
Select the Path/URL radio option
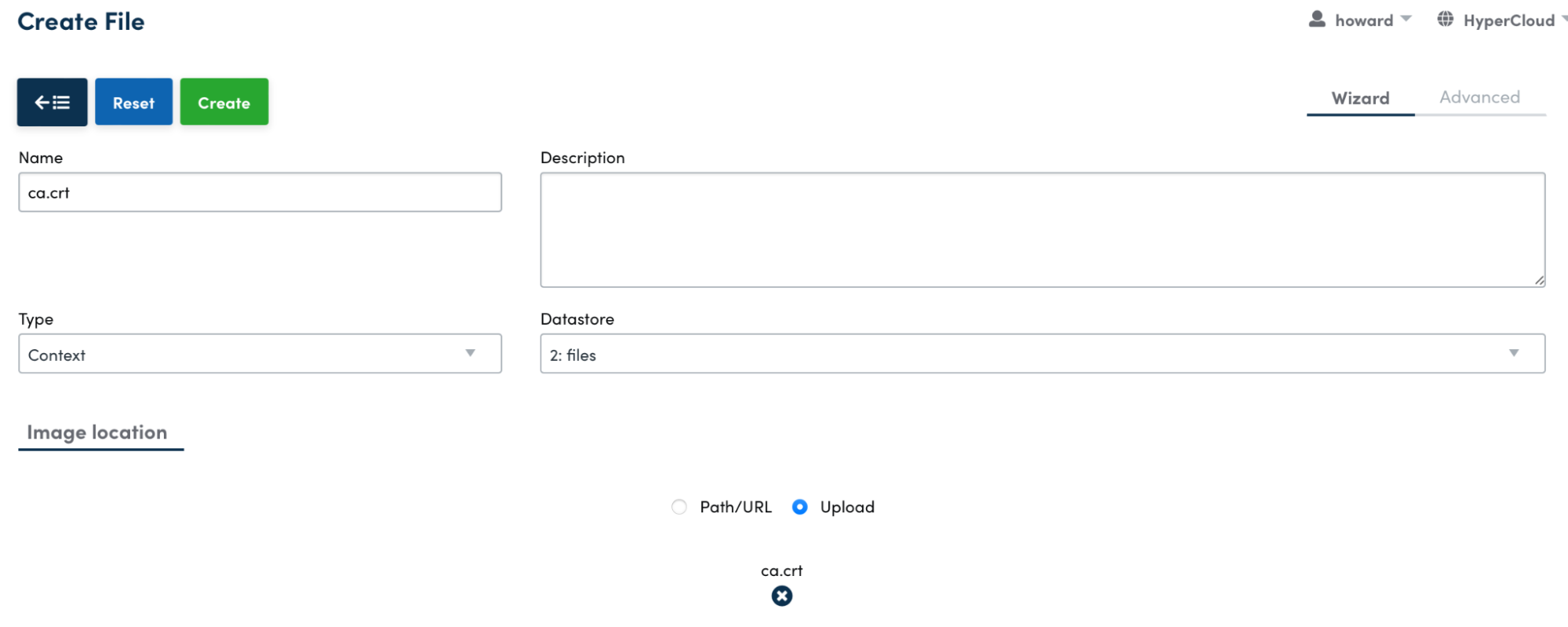[679, 507]
